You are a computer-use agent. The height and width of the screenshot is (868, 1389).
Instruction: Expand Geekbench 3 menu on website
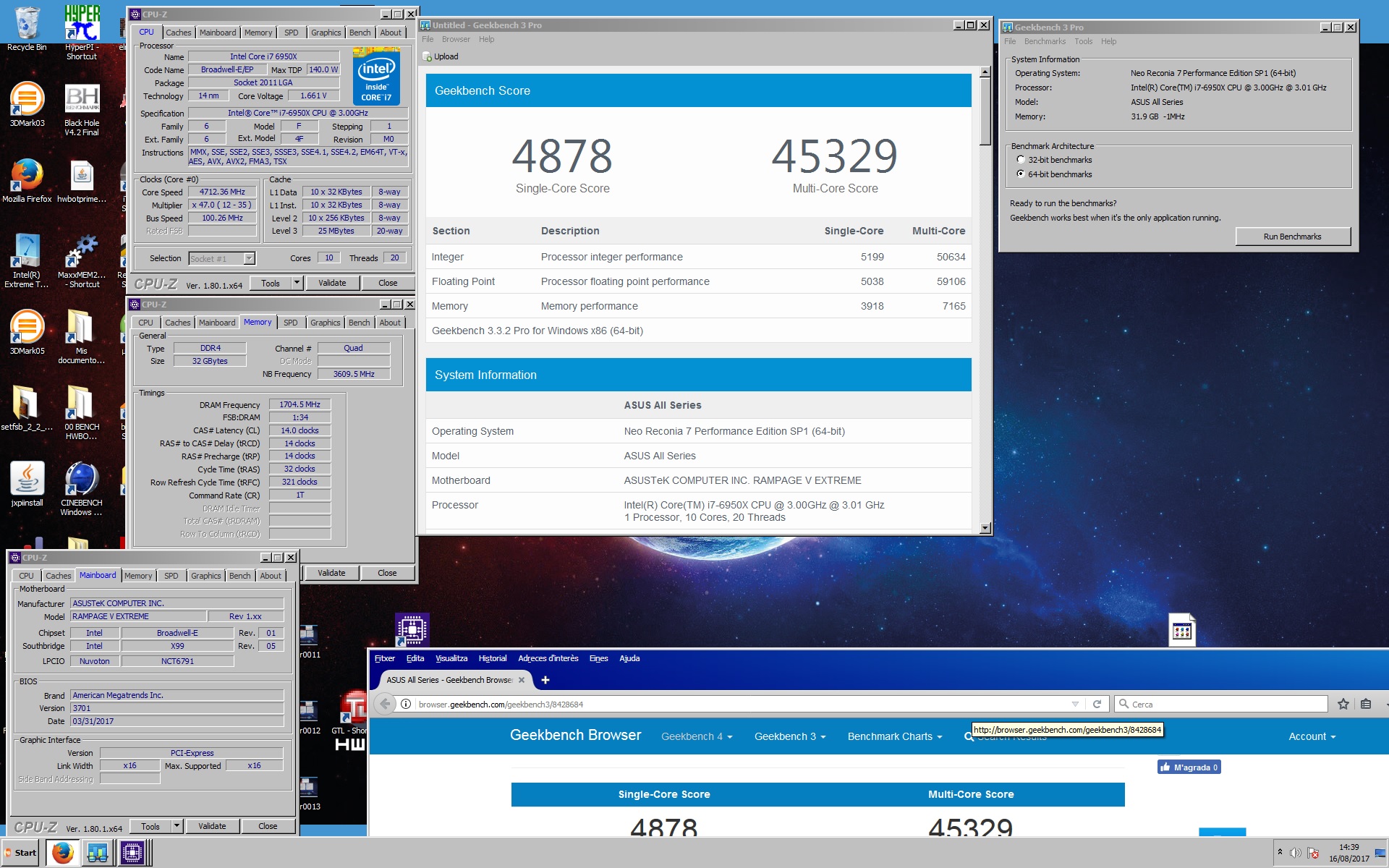pyautogui.click(x=790, y=736)
